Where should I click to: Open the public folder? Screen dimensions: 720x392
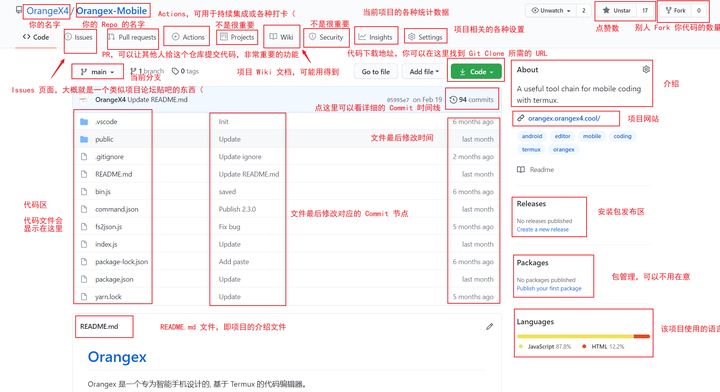pyautogui.click(x=104, y=139)
